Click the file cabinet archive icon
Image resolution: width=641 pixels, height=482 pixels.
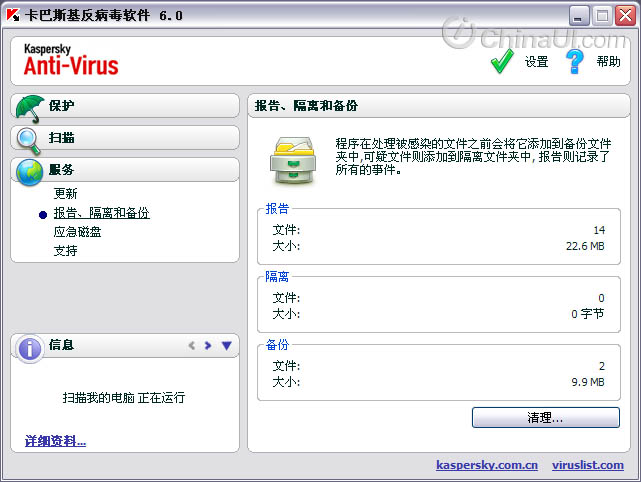[x=293, y=161]
